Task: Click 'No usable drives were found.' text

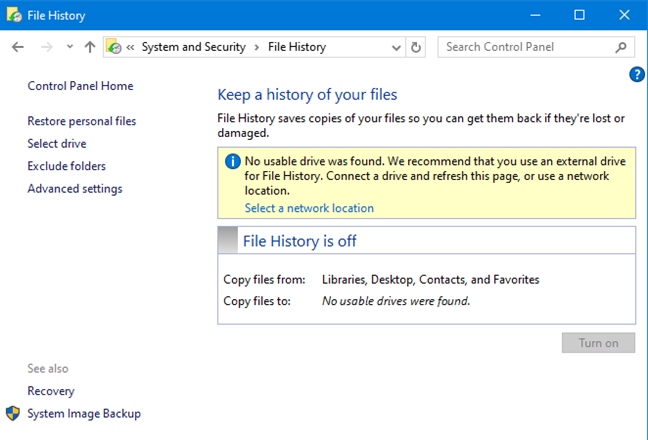Action: (396, 301)
